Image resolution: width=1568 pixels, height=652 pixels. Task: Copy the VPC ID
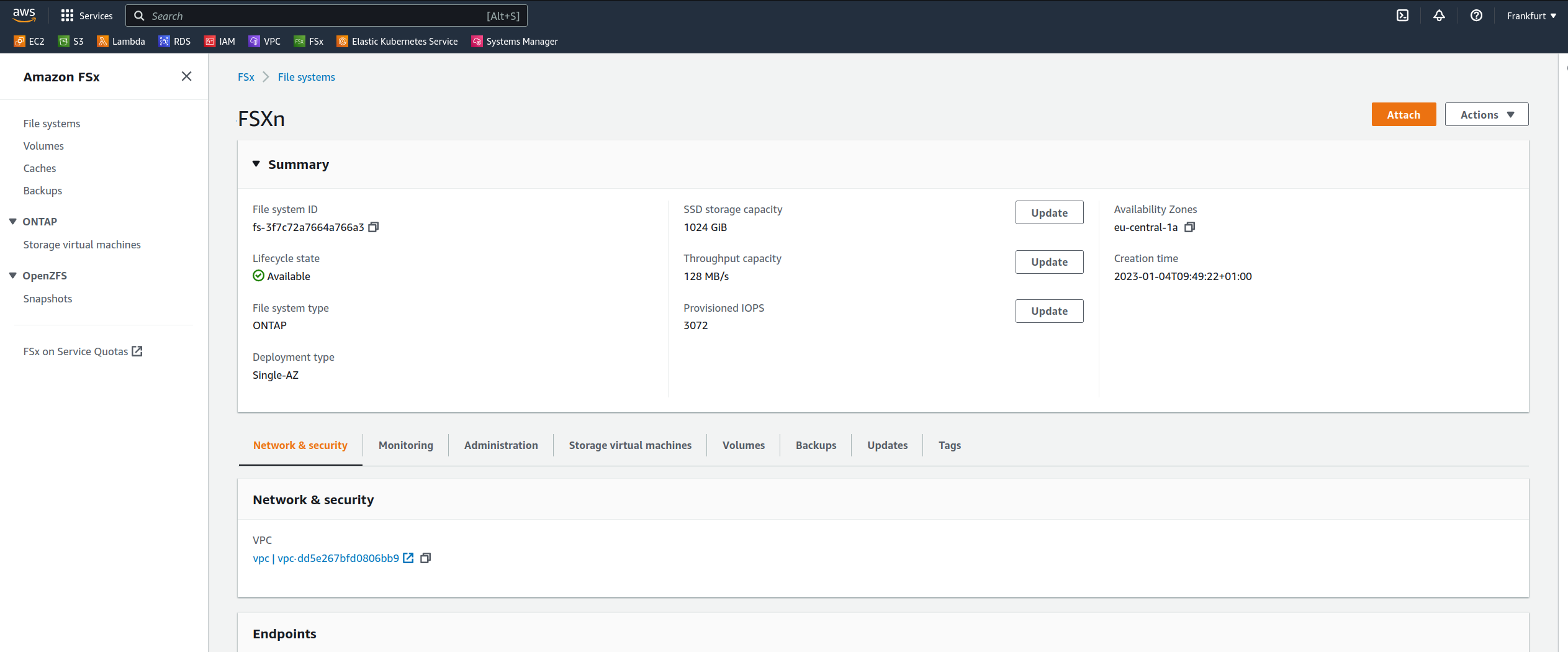click(426, 558)
